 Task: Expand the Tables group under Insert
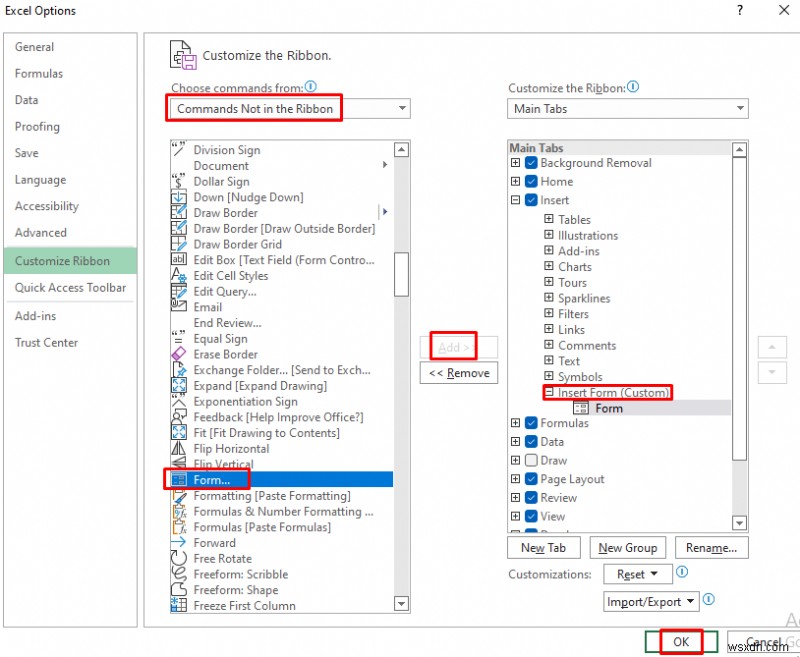[550, 219]
